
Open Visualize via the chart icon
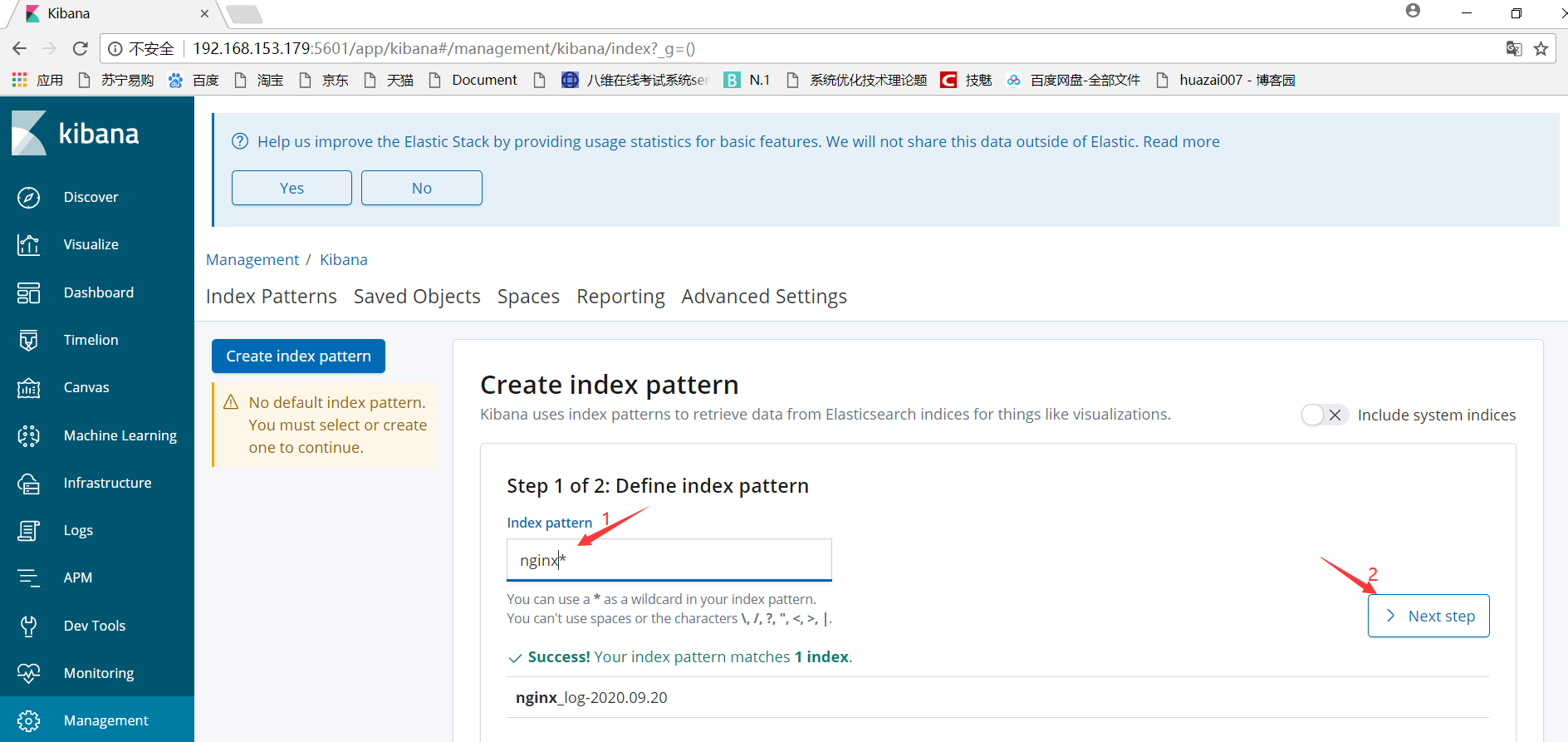pyautogui.click(x=28, y=244)
